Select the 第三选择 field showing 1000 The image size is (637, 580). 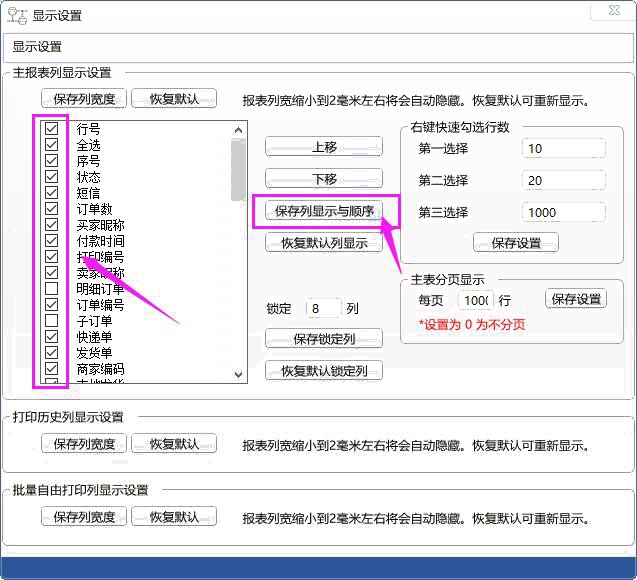(563, 213)
